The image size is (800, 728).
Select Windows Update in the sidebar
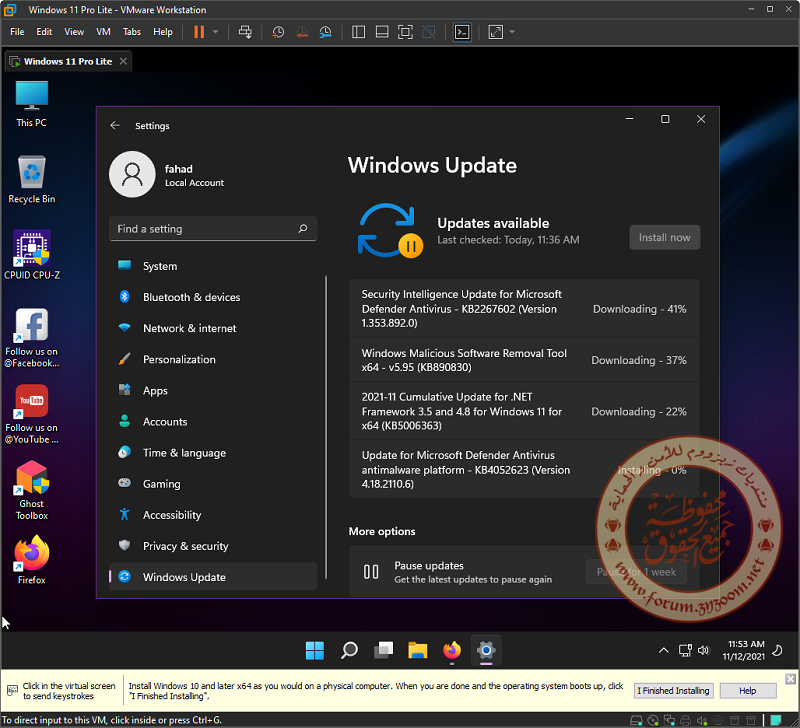click(213, 577)
